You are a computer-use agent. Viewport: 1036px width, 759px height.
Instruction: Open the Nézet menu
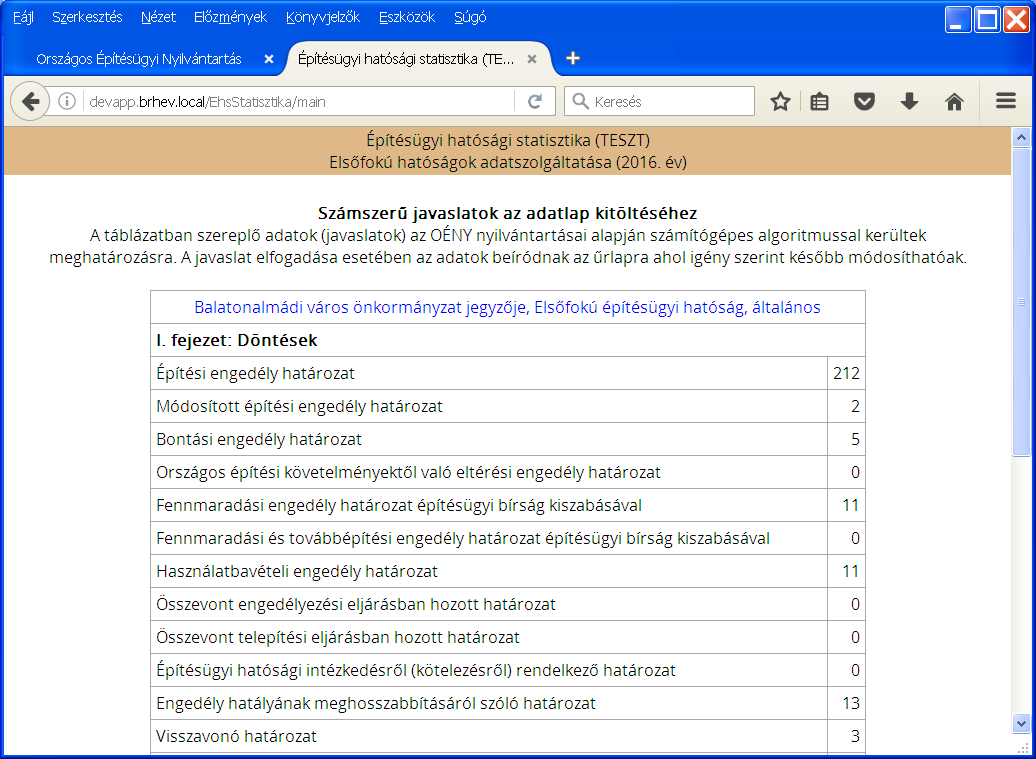(159, 17)
